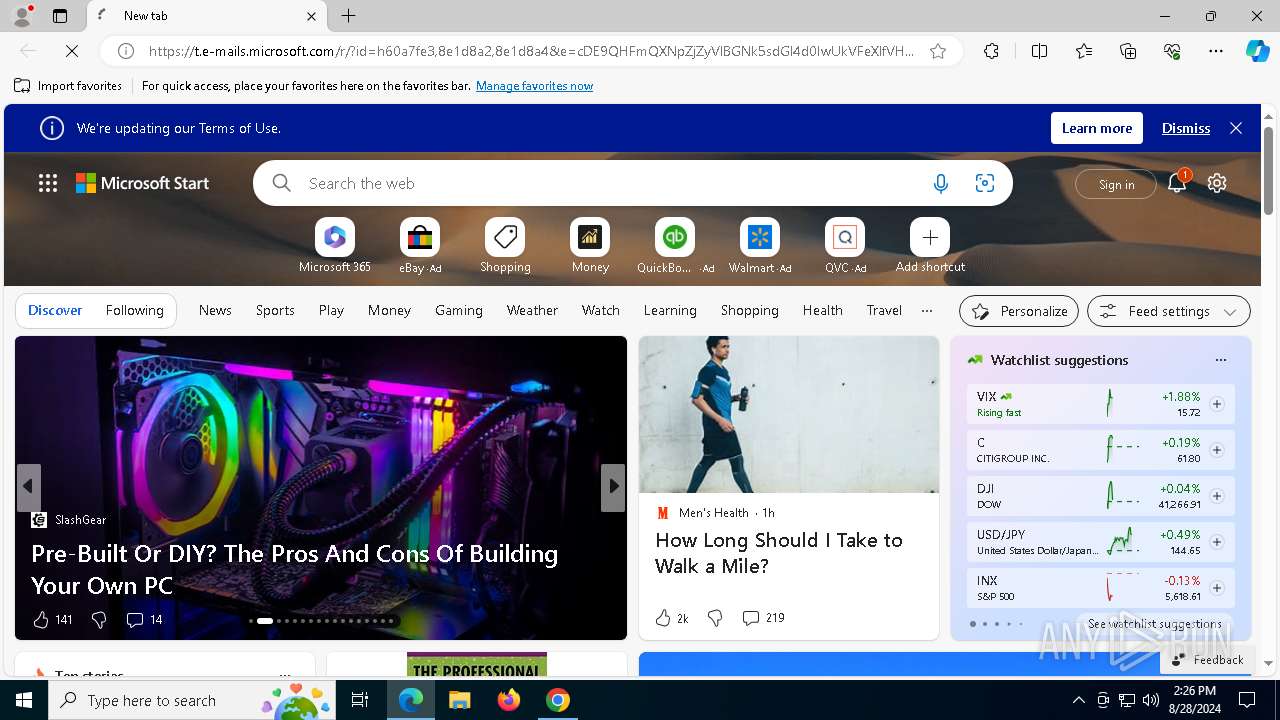Viewport: 1280px width, 720px height.
Task: Add Citigroup to watchlist
Action: click(x=1217, y=450)
